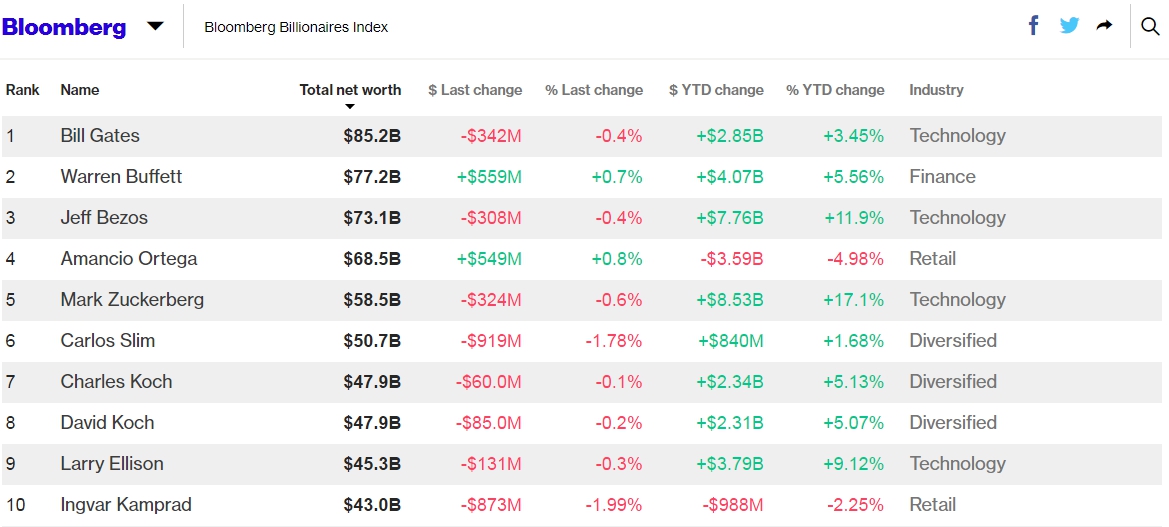Click -1.78% last change value
Screen dimensions: 1169x527
click(x=614, y=341)
